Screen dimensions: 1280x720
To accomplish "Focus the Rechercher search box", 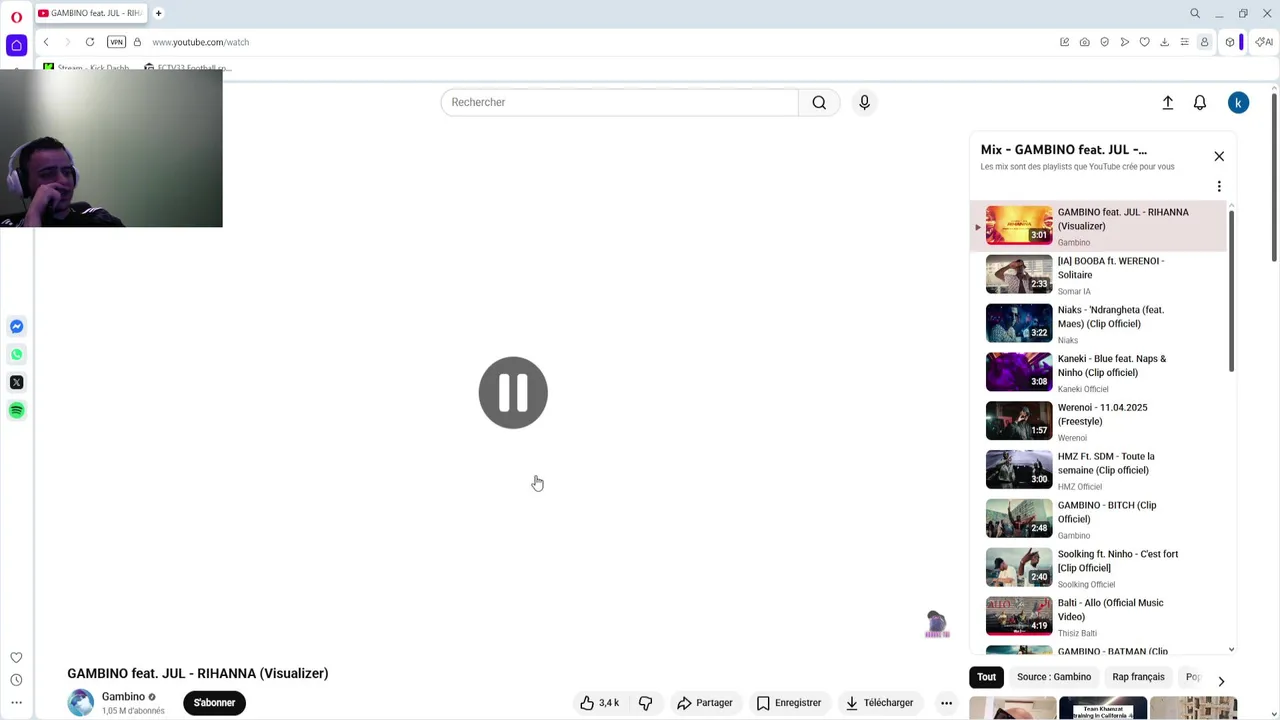I will click(619, 102).
